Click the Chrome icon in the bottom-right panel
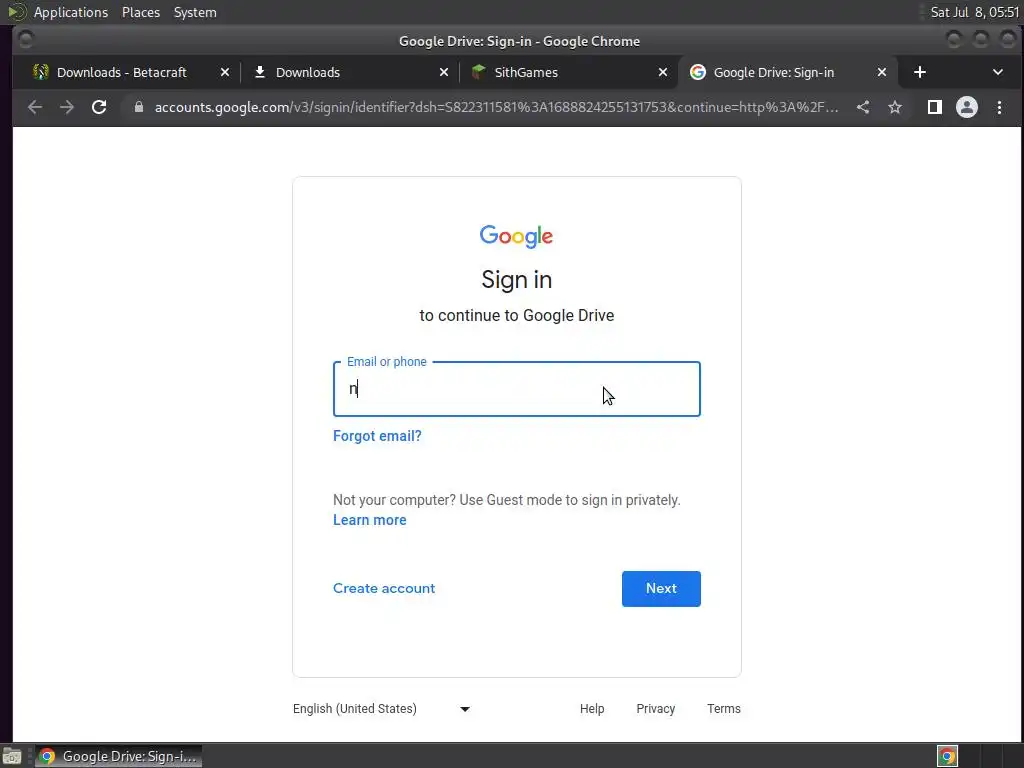This screenshot has width=1024, height=768. (947, 756)
